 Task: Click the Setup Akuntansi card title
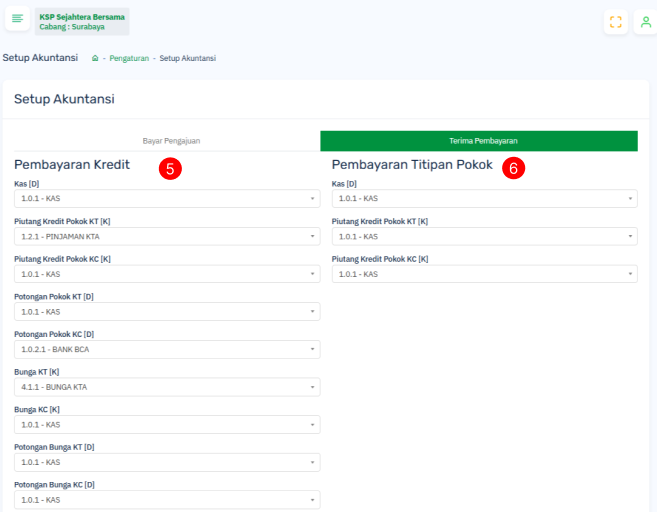[64, 99]
